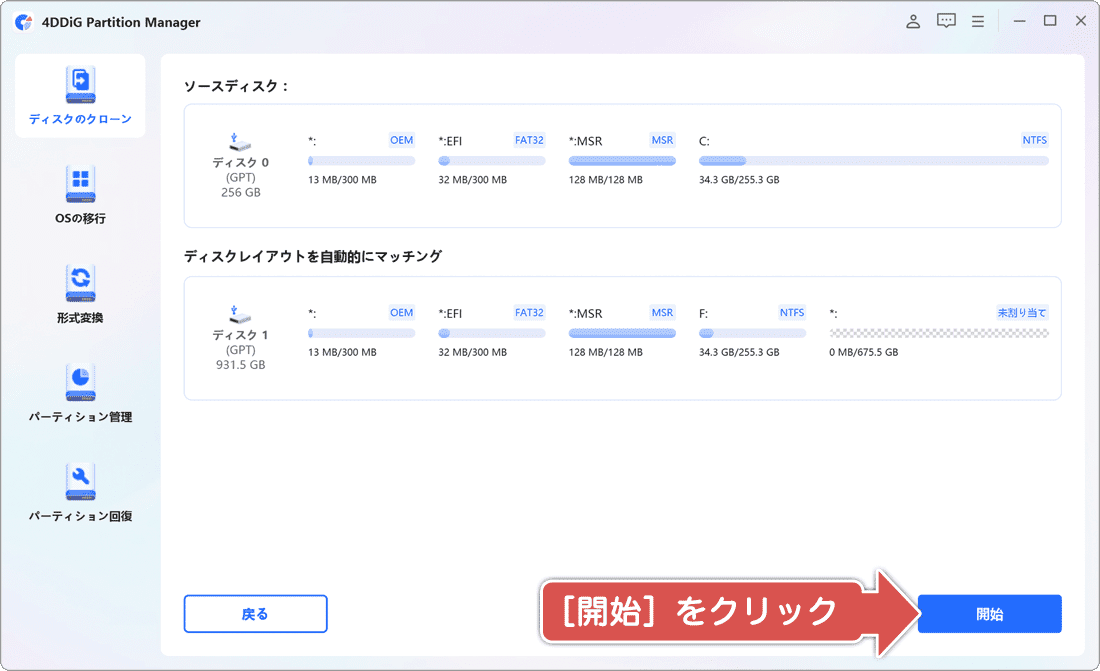Click the ディスク 0 source disk icon

[240, 144]
